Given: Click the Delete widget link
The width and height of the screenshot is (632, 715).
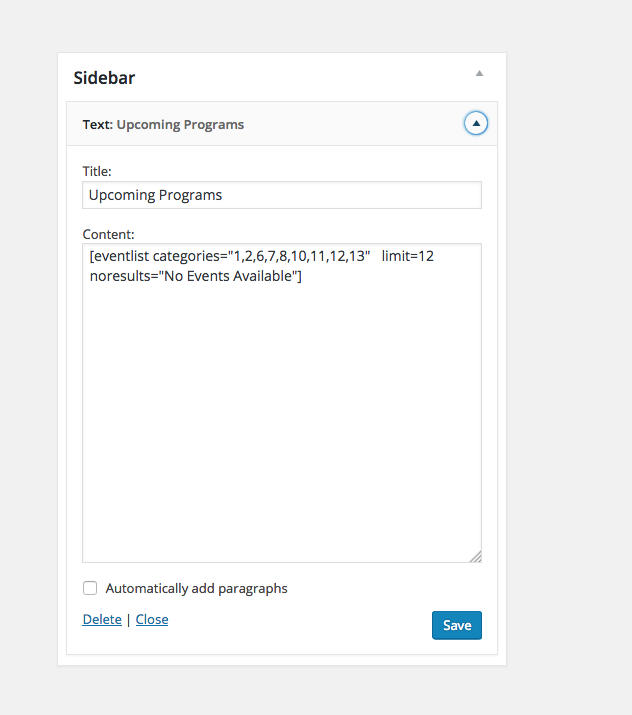Looking at the screenshot, I should [102, 620].
